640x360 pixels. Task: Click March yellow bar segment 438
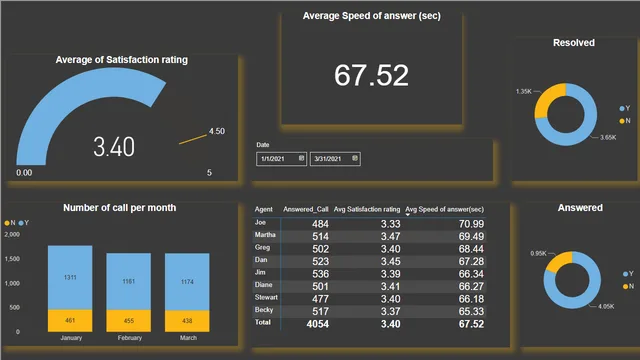pos(187,321)
